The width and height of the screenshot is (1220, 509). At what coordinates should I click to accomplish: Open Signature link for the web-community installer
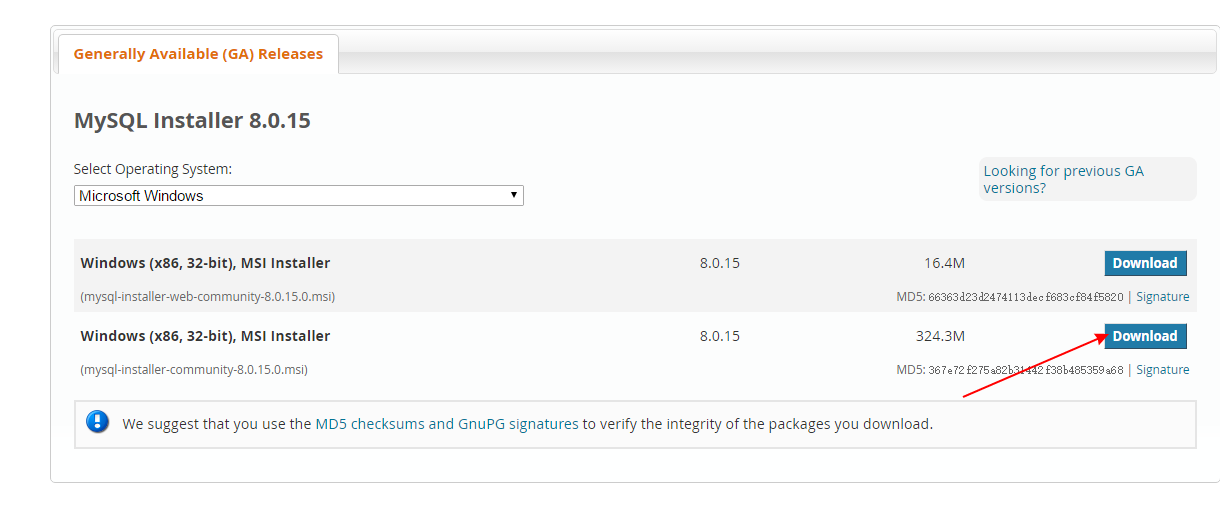click(x=1162, y=297)
